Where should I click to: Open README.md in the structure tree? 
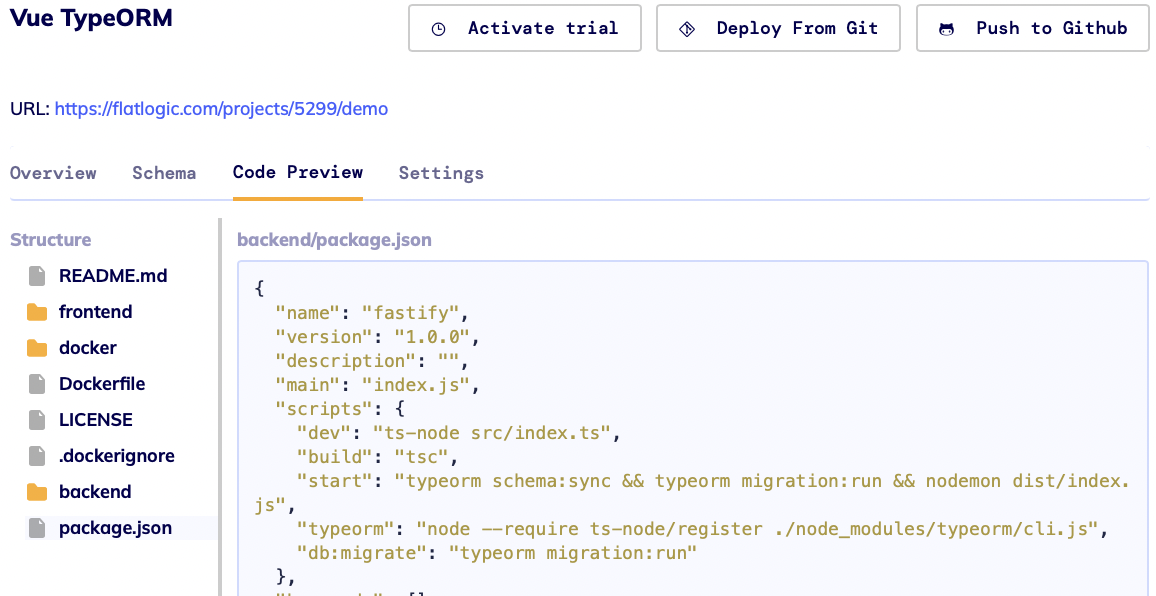114,277
